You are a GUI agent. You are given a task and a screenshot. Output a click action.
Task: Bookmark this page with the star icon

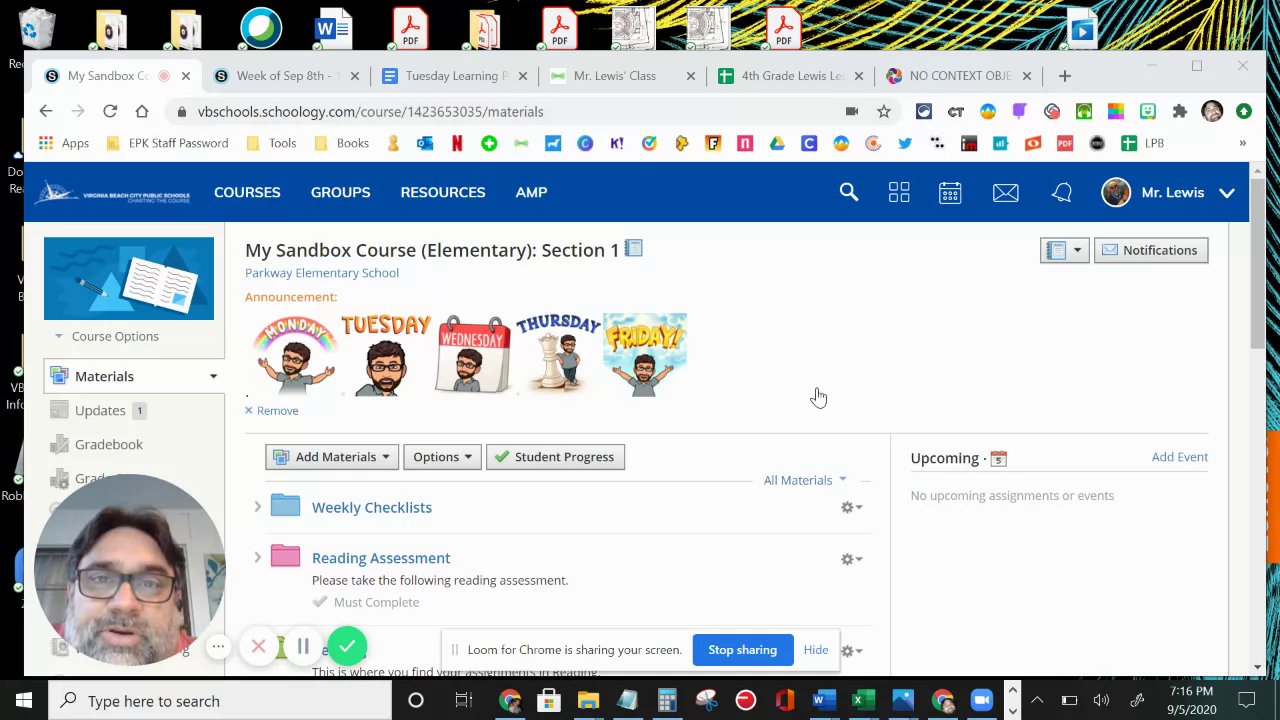click(884, 111)
